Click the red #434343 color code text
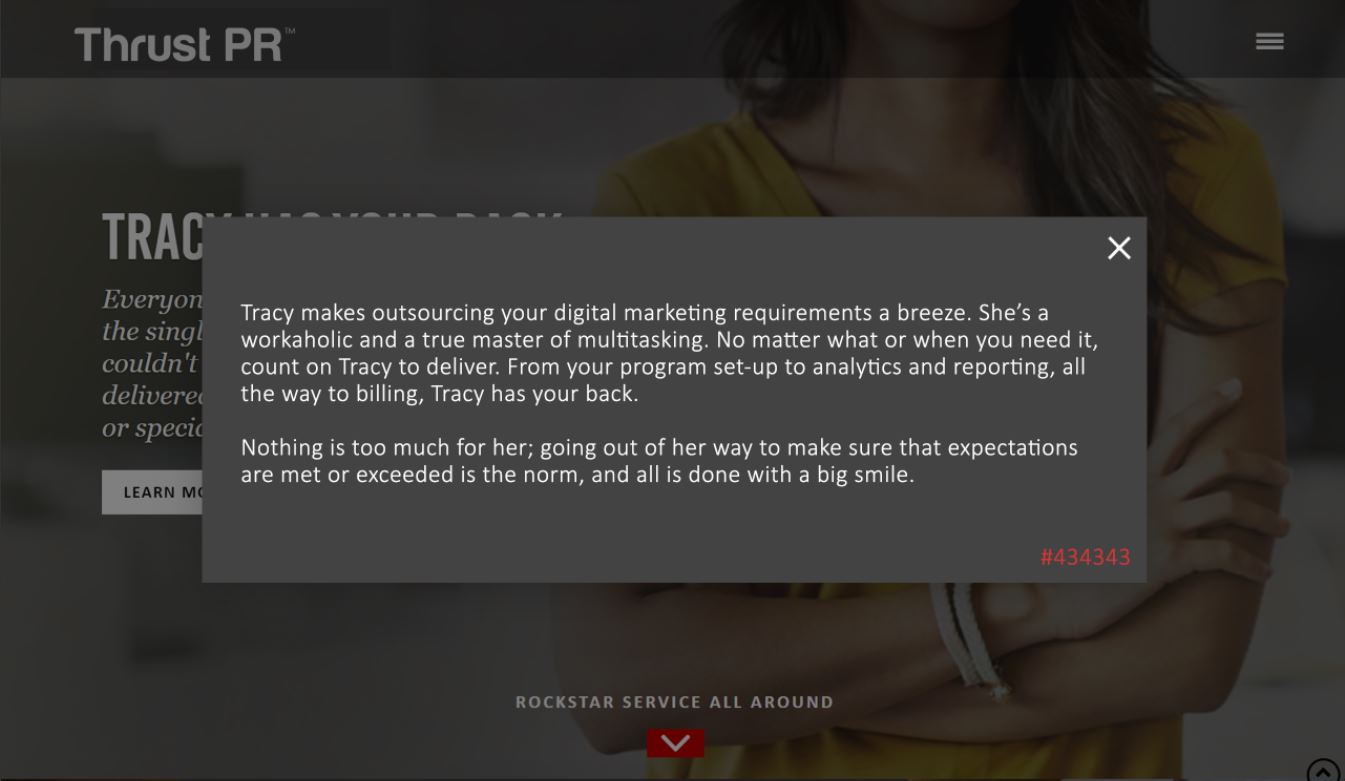 1085,557
